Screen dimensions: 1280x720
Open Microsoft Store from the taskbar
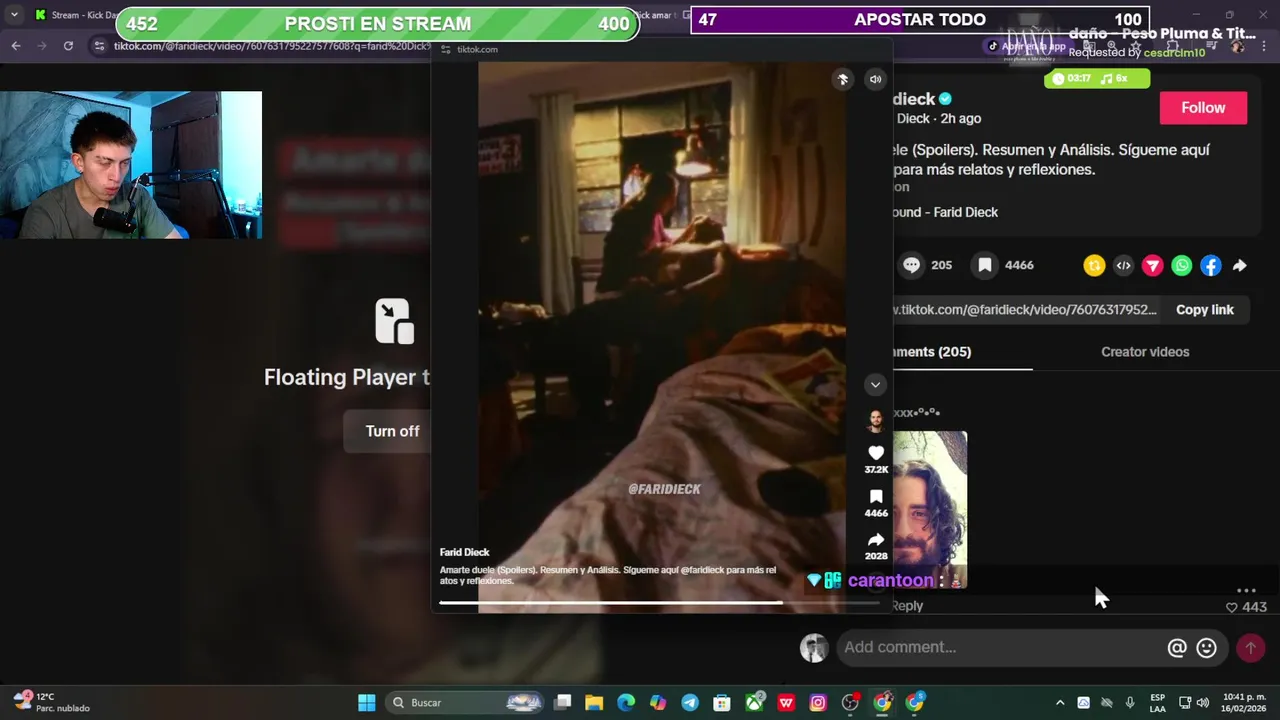pyautogui.click(x=722, y=703)
